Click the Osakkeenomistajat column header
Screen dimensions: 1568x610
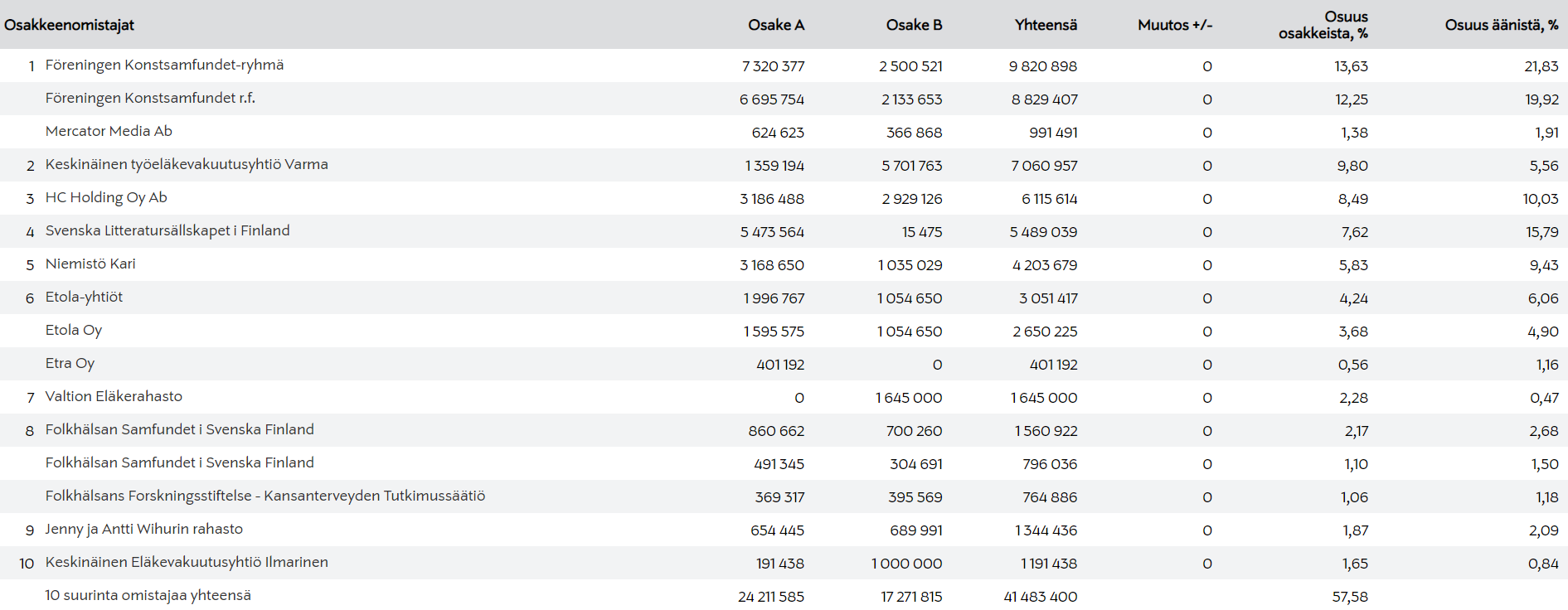[x=69, y=25]
